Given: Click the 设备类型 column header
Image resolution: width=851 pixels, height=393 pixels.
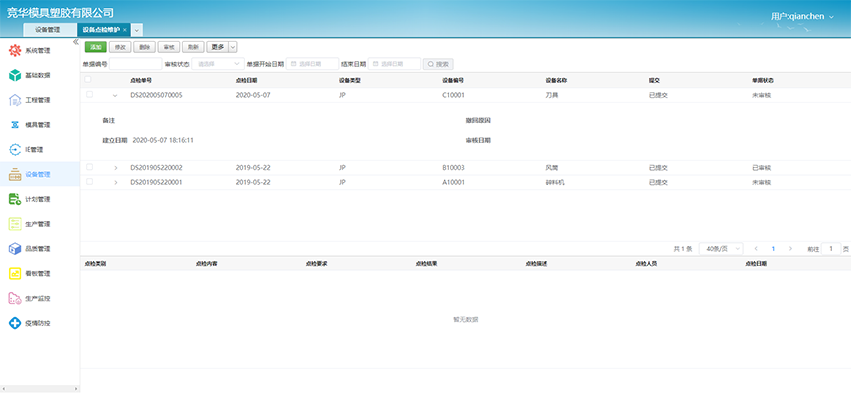Looking at the screenshot, I should pyautogui.click(x=350, y=80).
